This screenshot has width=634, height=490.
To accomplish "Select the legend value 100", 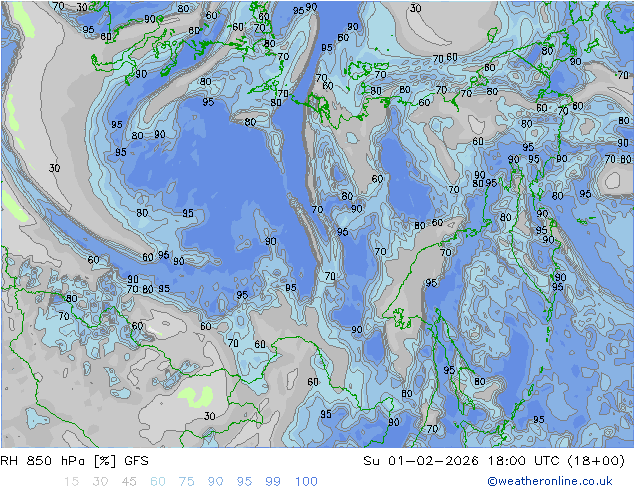I will 306,482.
